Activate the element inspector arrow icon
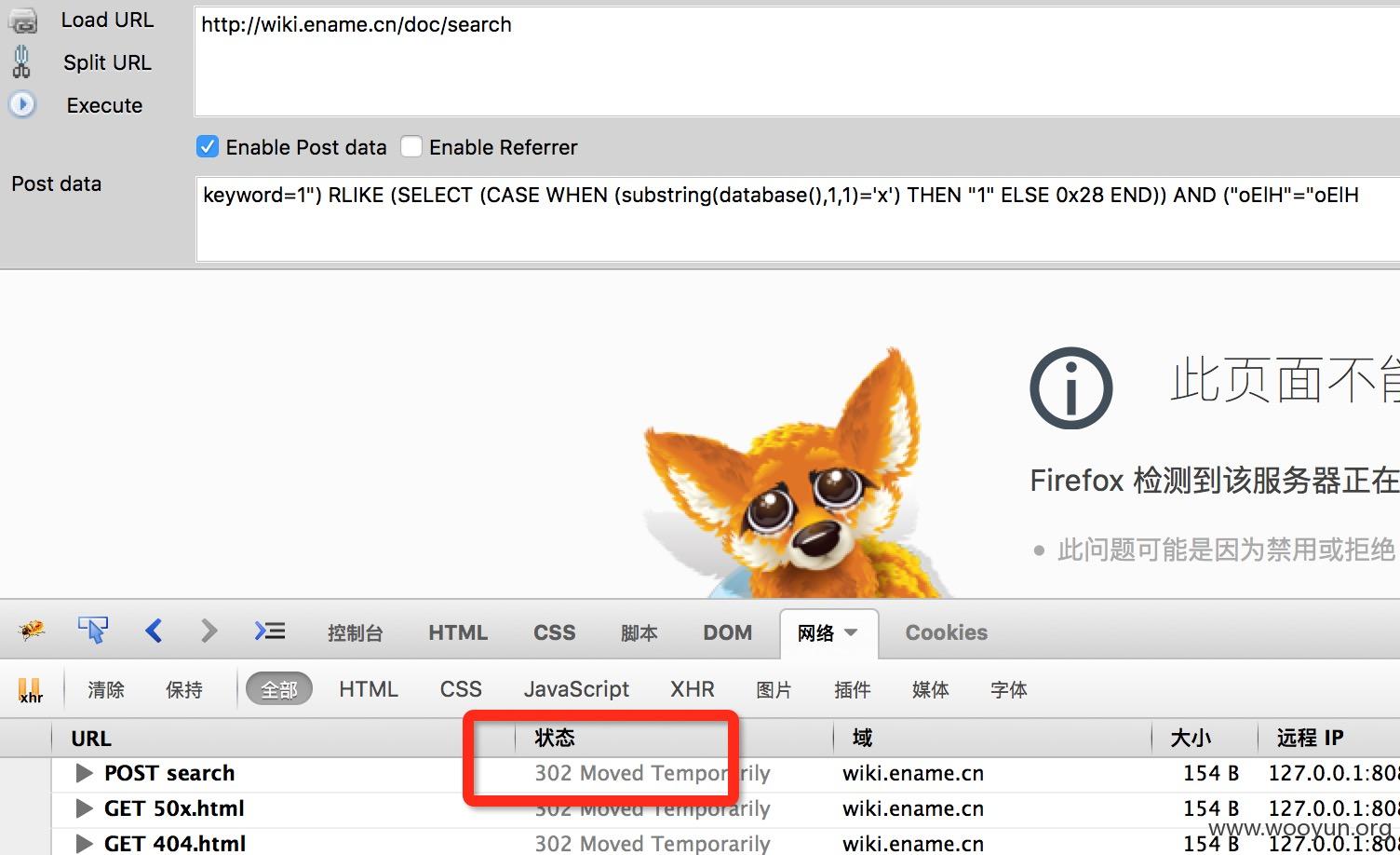Screen dimensions: 1400x855 pyautogui.click(x=93, y=631)
